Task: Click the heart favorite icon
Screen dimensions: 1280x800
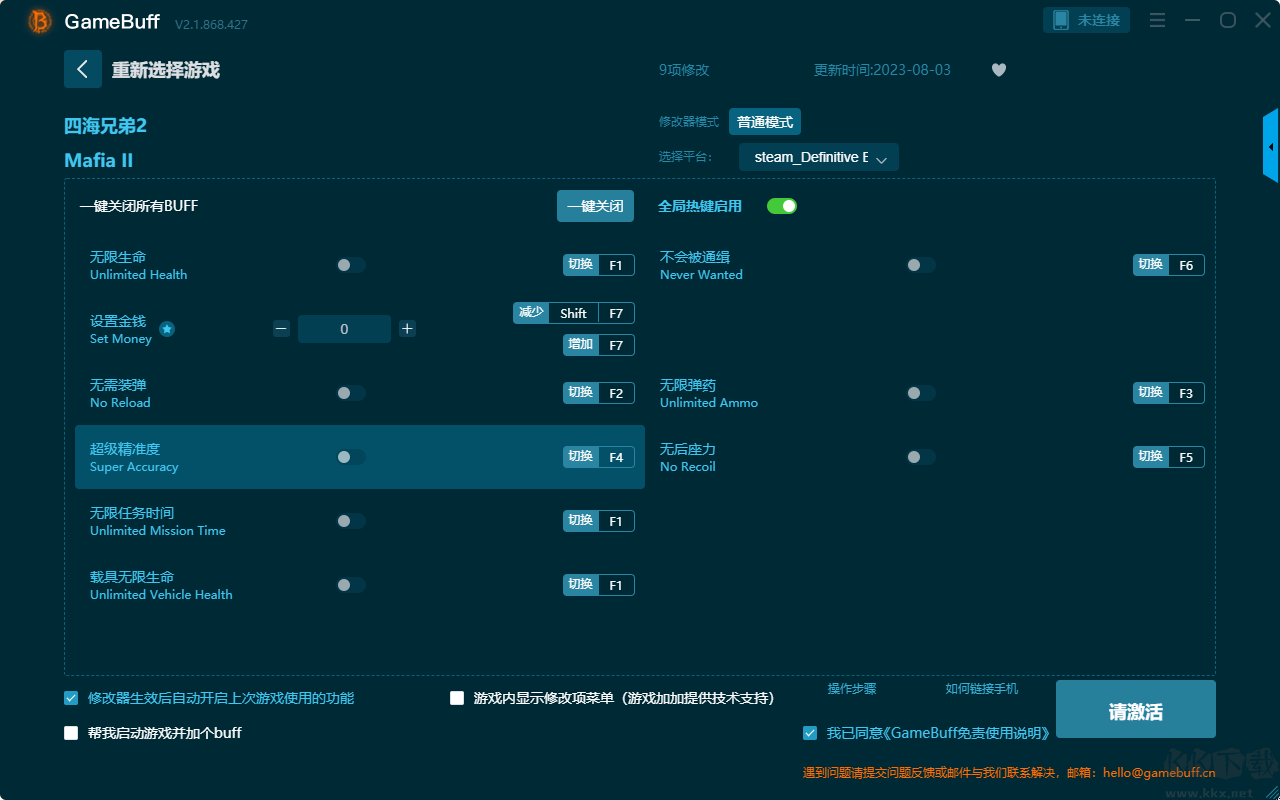Action: click(999, 70)
